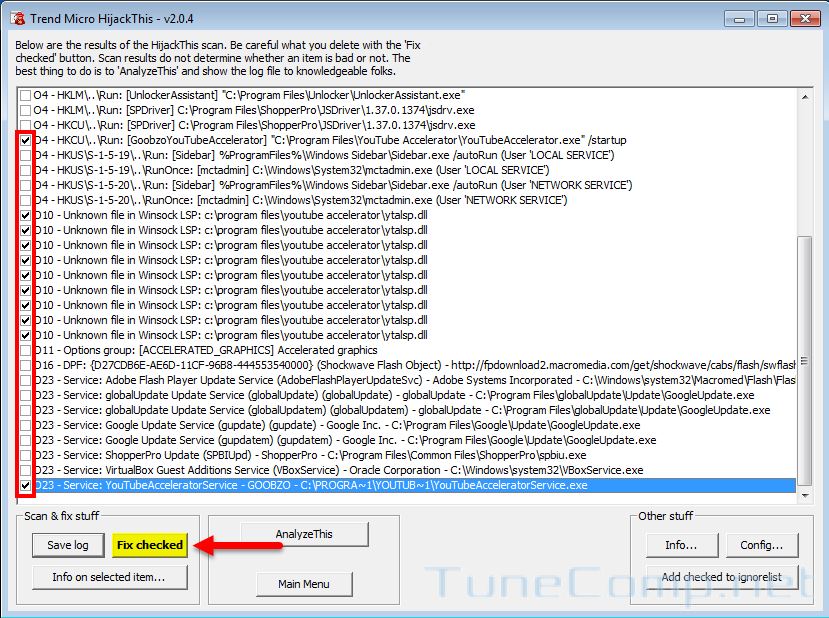829x618 pixels.
Task: Select the O11 Accelerated graphics row text
Action: [206, 350]
